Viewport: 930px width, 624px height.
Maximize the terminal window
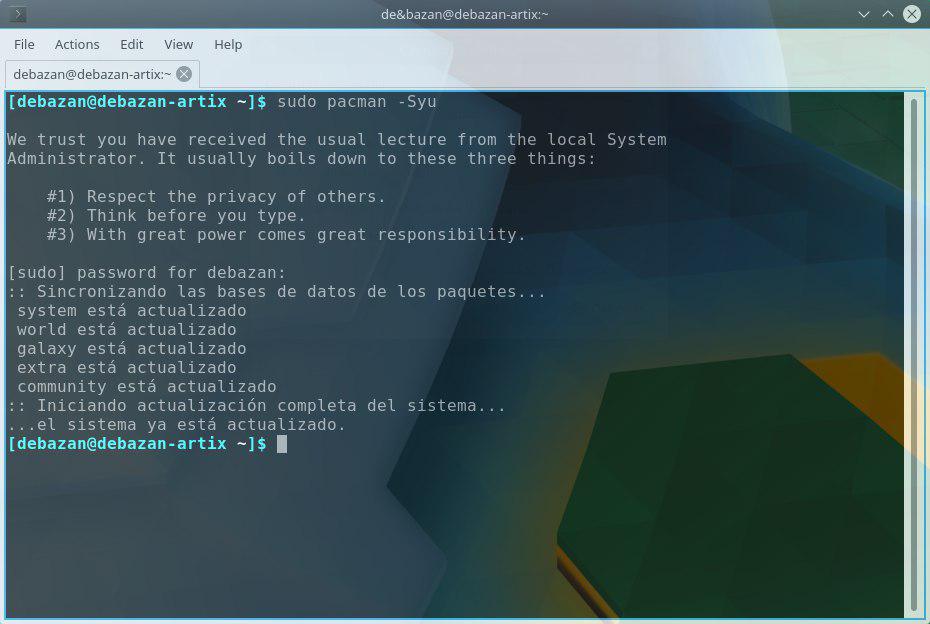coord(887,14)
